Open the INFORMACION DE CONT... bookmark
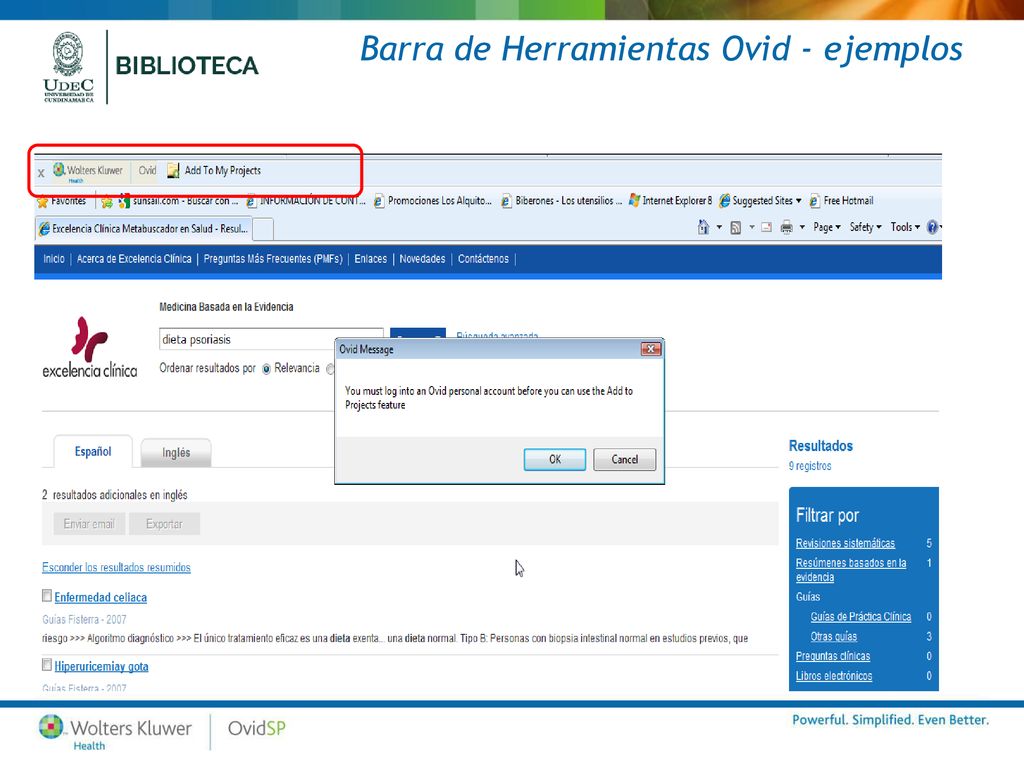This screenshot has height=768, width=1024. click(306, 201)
